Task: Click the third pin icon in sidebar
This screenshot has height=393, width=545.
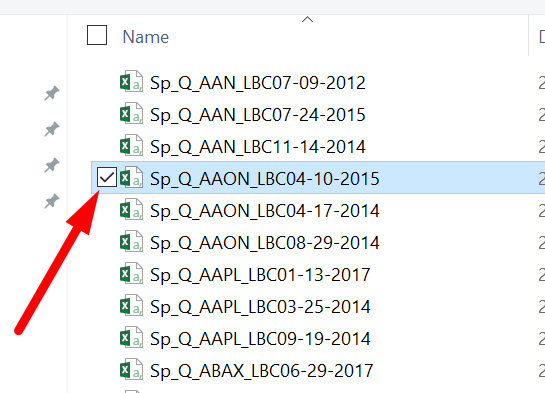Action: click(x=52, y=165)
